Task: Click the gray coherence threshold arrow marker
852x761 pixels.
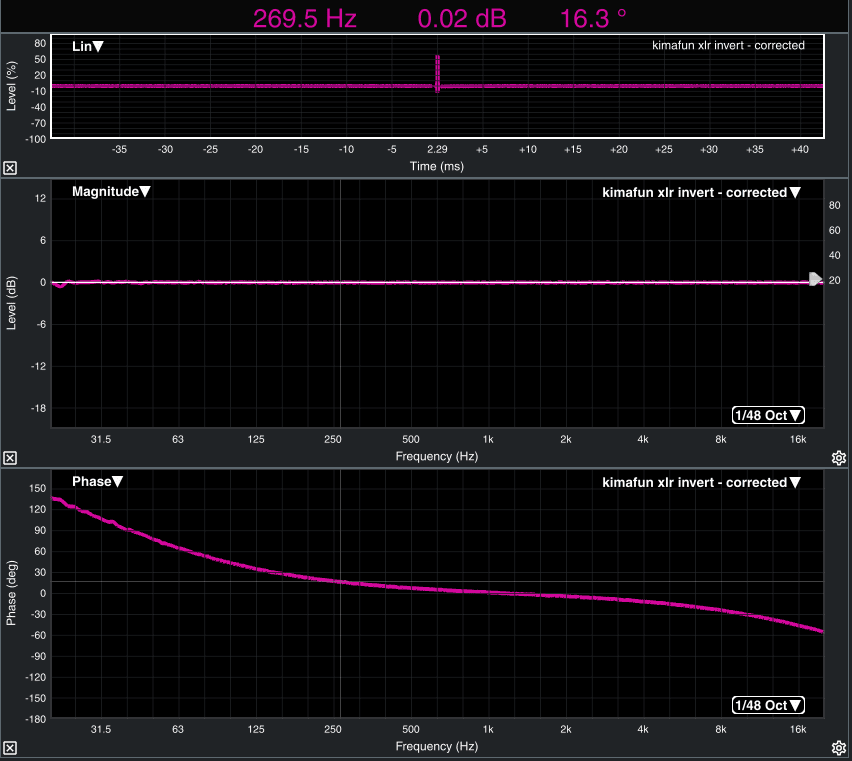Action: (x=816, y=279)
